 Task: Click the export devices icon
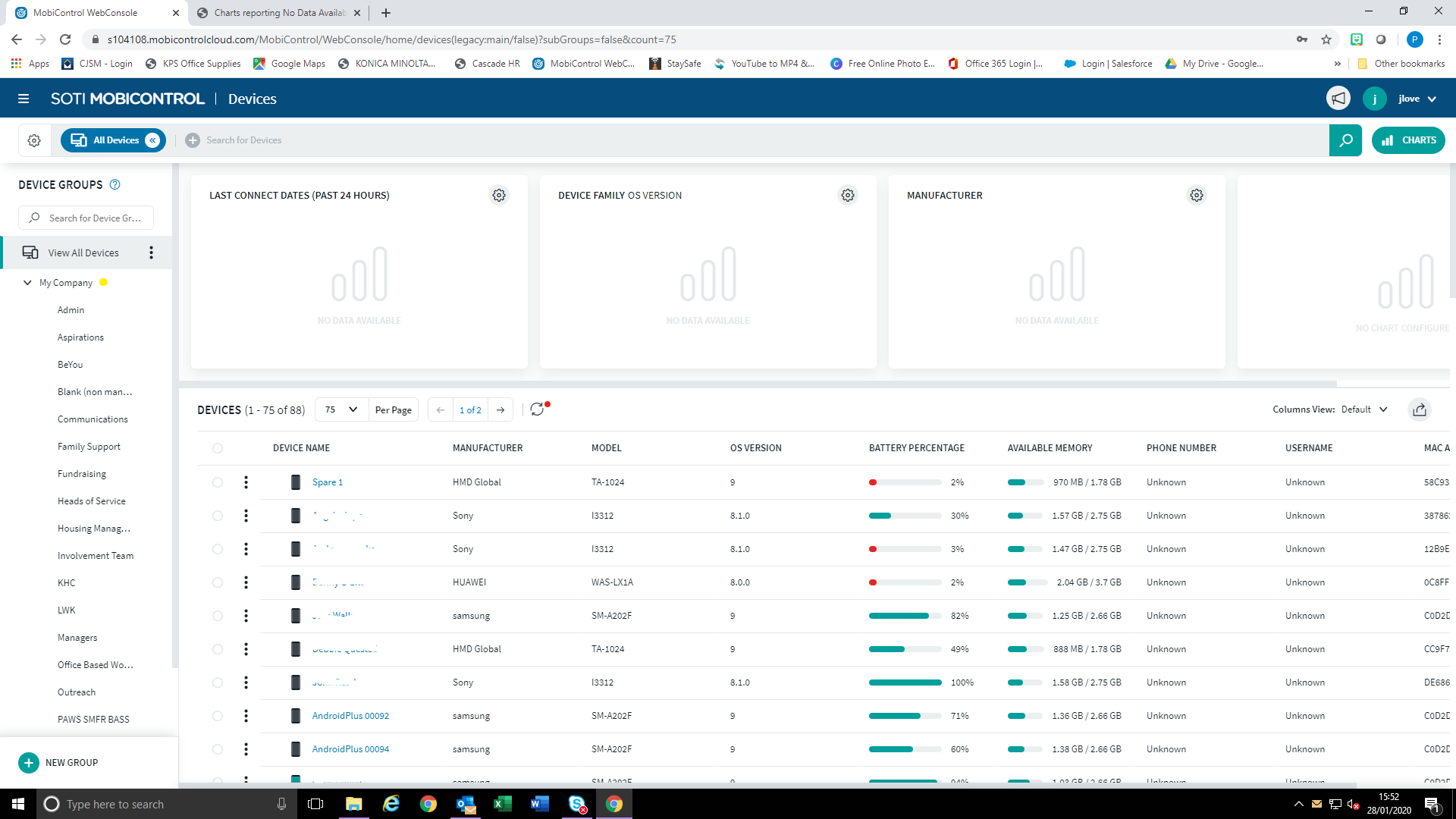click(1420, 409)
